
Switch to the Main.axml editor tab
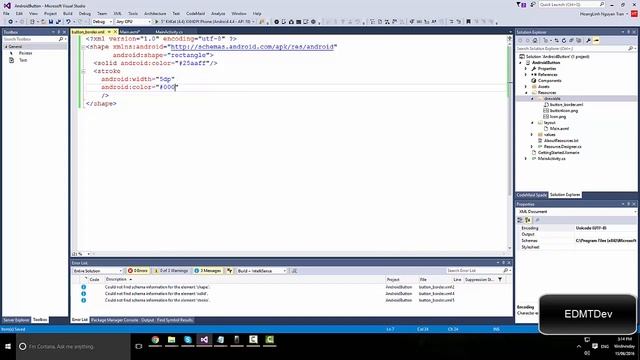pos(130,32)
